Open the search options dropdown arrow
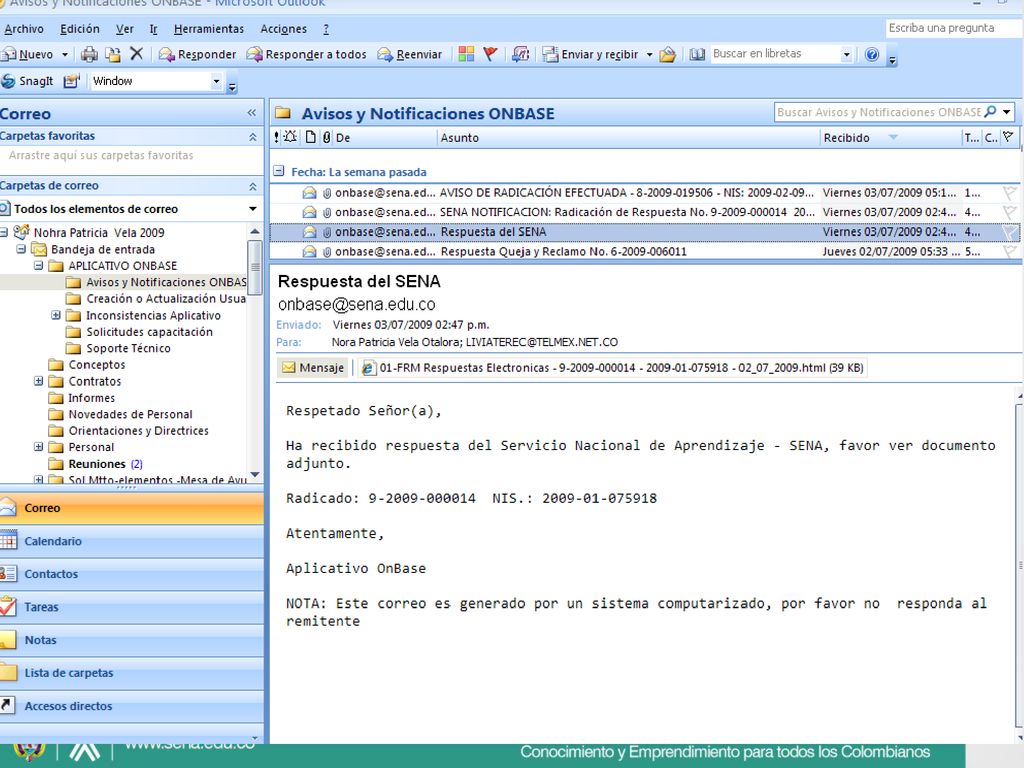The height and width of the screenshot is (768, 1024). click(x=1007, y=112)
